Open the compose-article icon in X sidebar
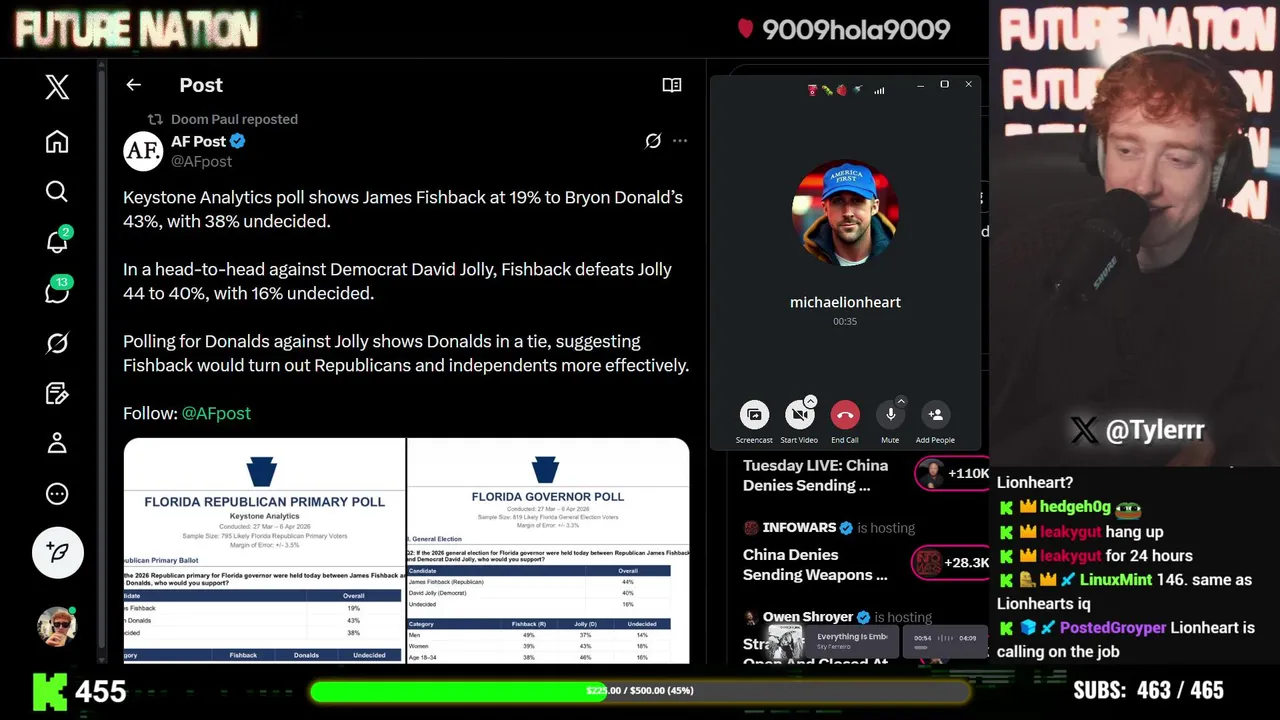The image size is (1280, 720). click(x=57, y=393)
